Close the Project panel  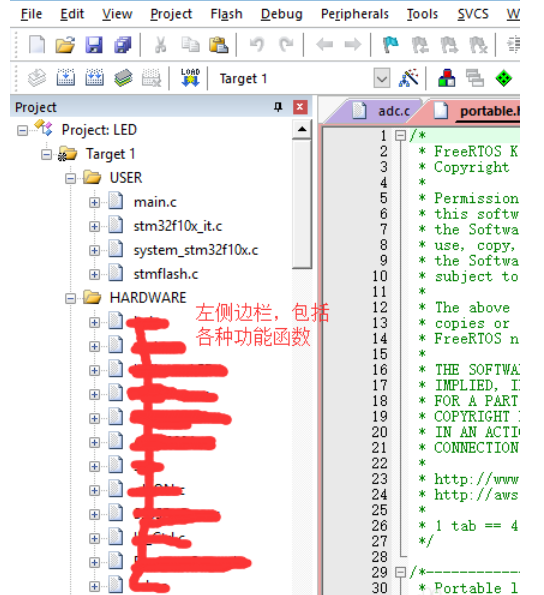(300, 107)
